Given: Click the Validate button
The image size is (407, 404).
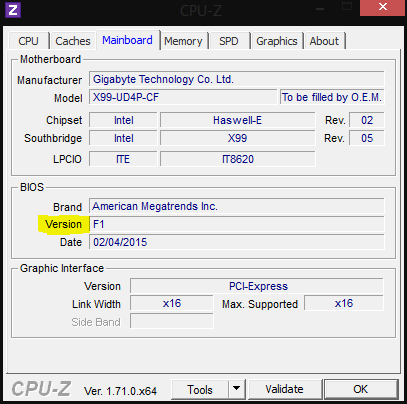Looking at the screenshot, I should tap(285, 389).
